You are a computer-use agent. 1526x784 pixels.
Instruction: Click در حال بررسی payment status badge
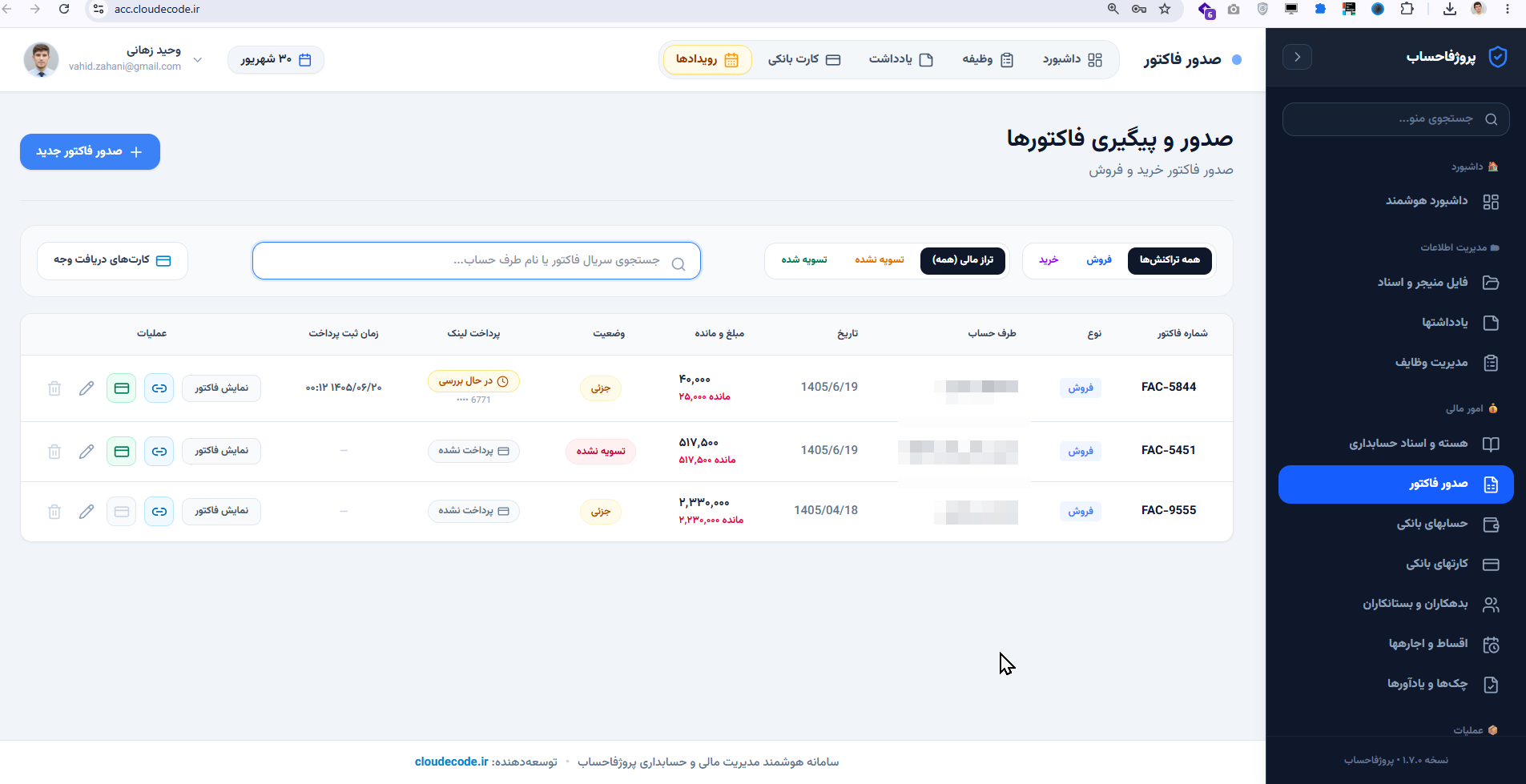(x=473, y=381)
